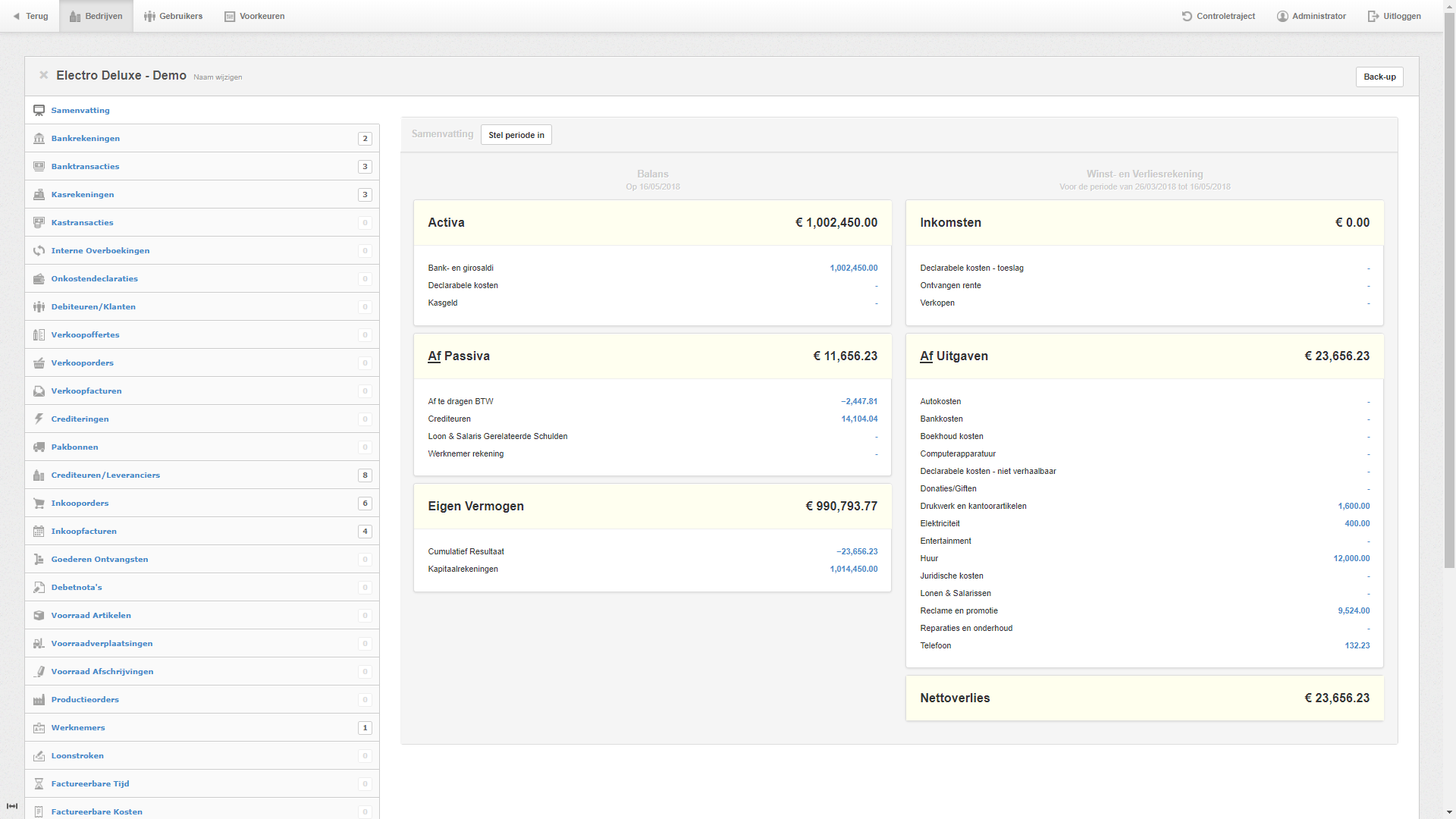Image resolution: width=1456 pixels, height=819 pixels.
Task: Open the Elektriciteit amount 400.00
Action: pyautogui.click(x=1357, y=524)
